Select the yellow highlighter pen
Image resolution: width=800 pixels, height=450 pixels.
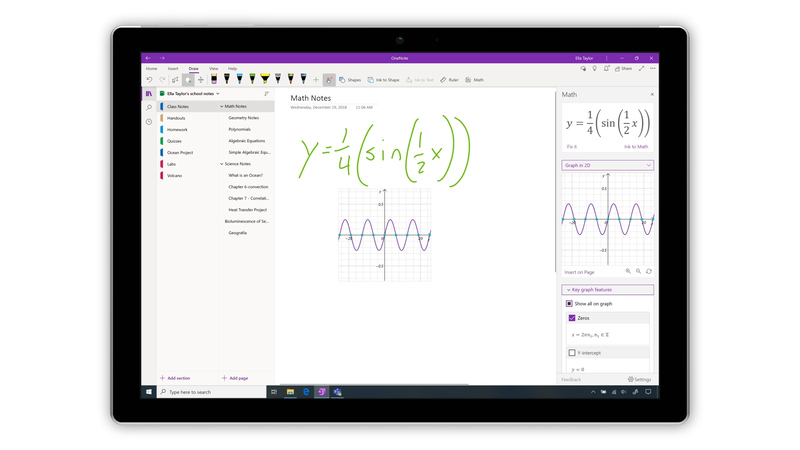(265, 79)
